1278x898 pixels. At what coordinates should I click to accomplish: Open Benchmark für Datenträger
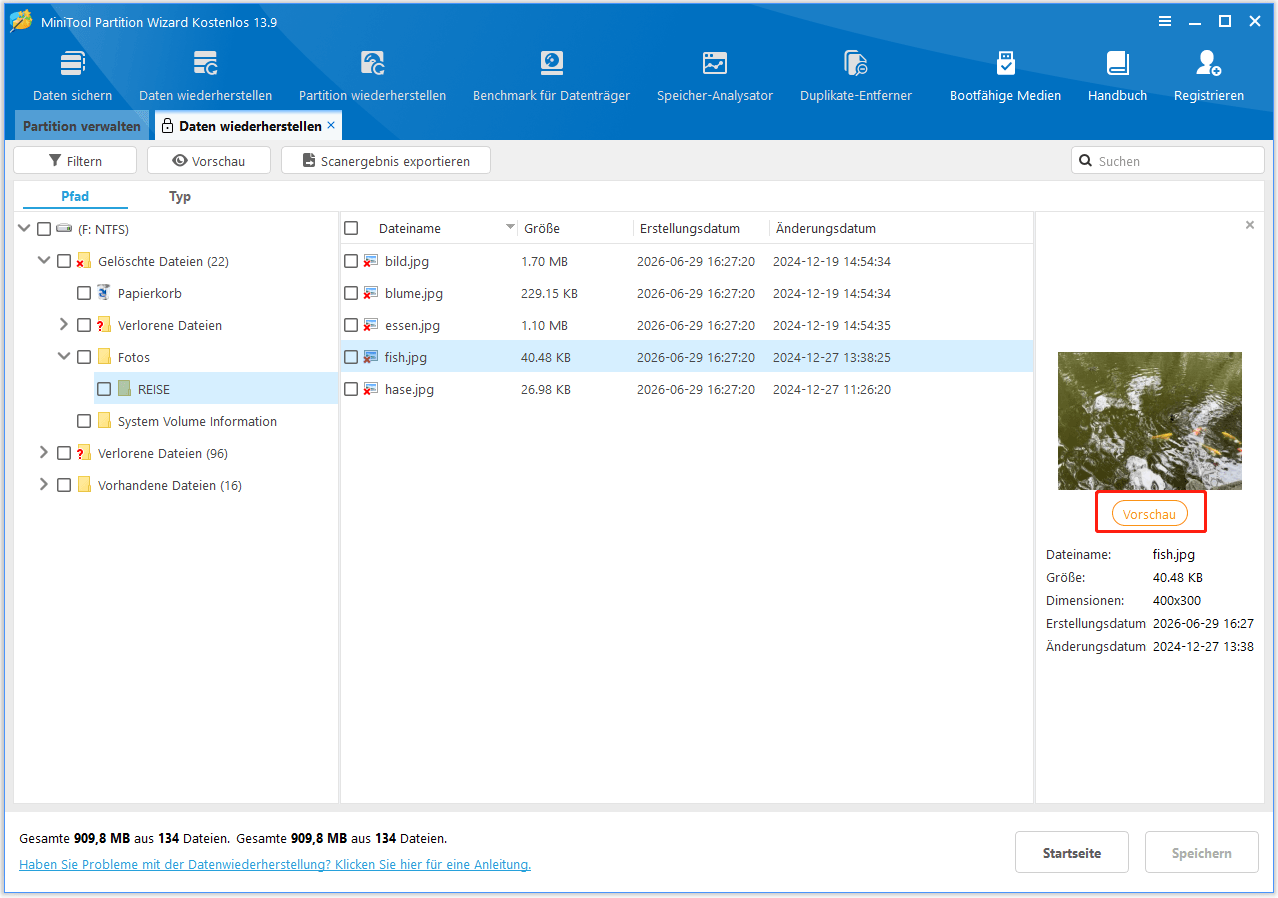[x=551, y=76]
